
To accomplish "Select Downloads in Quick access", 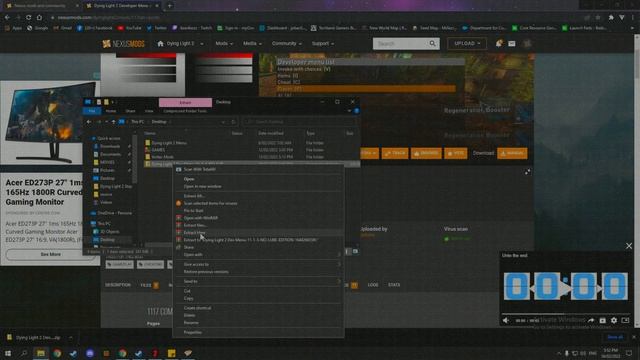I will tap(110, 146).
